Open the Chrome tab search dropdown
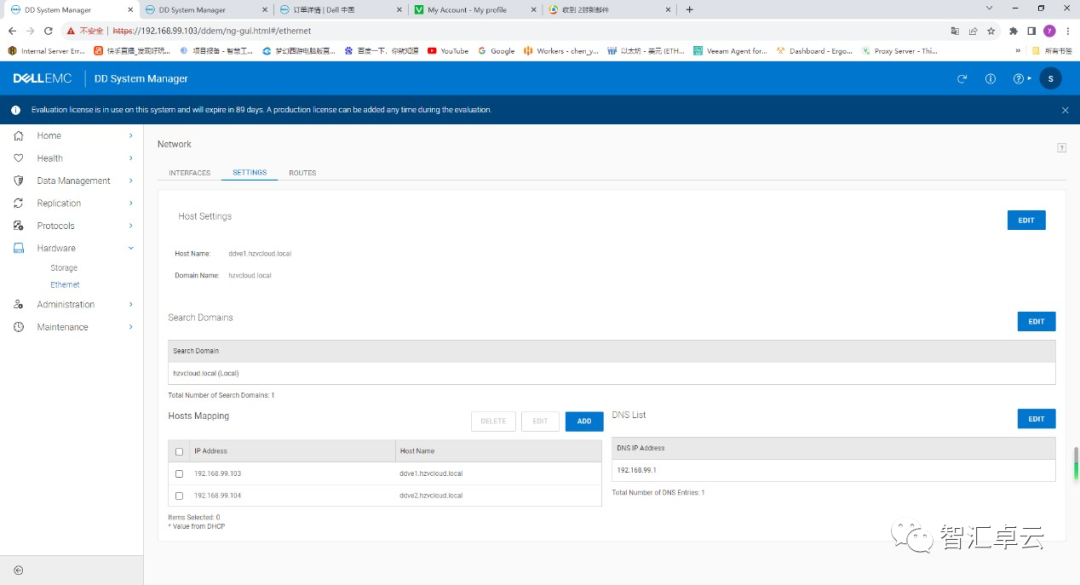 tap(989, 8)
